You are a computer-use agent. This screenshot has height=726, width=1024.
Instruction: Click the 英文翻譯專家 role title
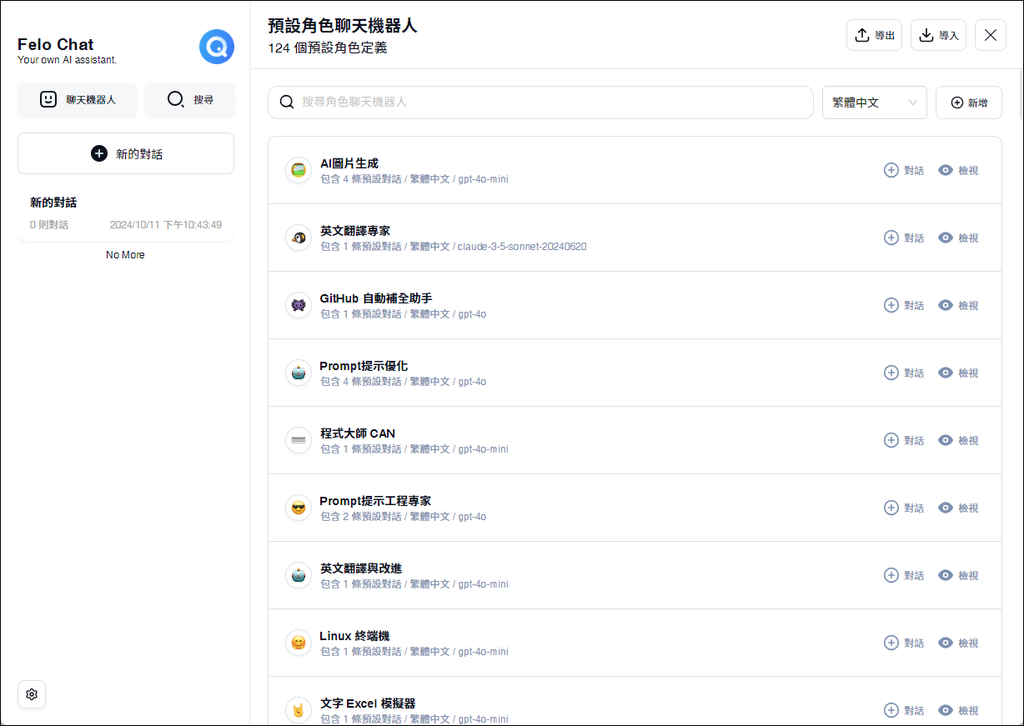(x=355, y=230)
